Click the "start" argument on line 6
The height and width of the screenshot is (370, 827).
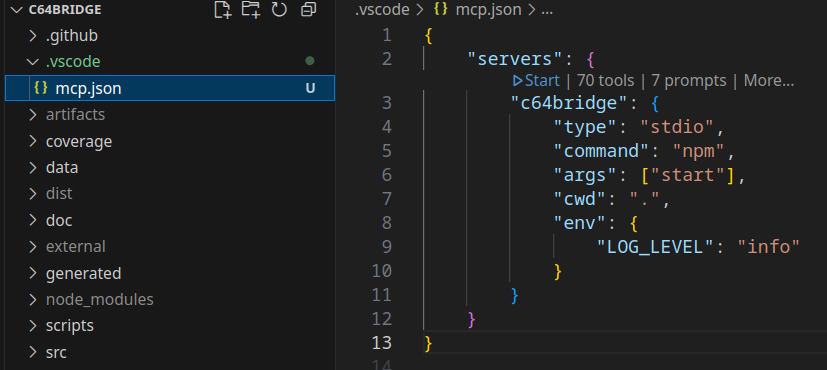(688, 175)
